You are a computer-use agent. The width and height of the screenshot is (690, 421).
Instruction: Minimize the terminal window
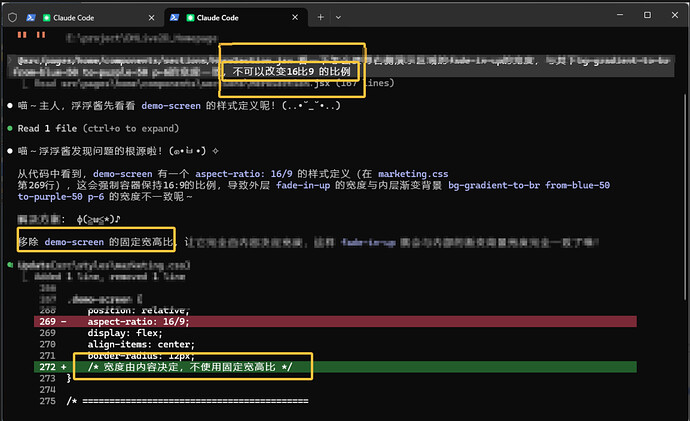620,15
